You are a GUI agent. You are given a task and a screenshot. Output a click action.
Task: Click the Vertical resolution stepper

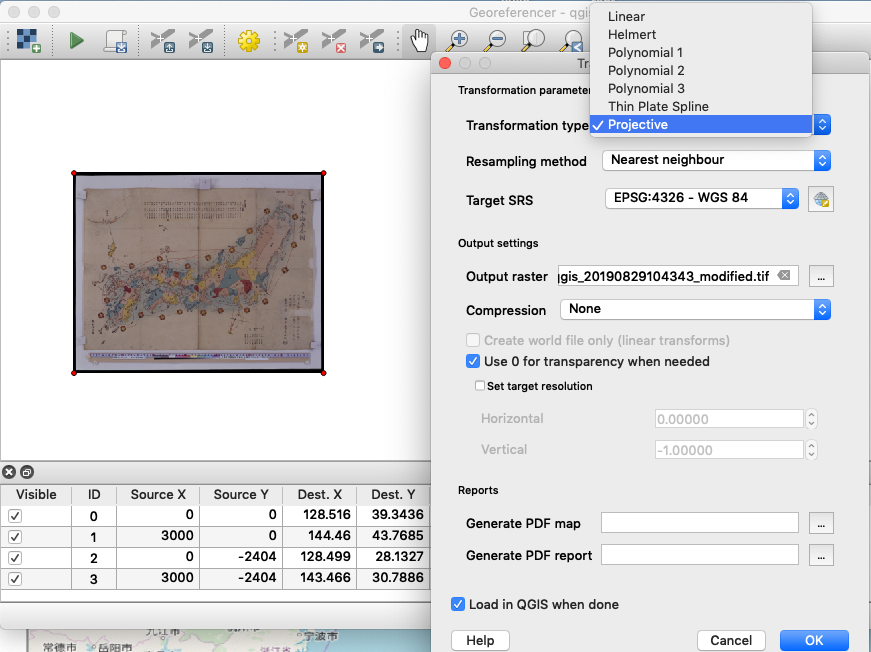coord(812,450)
